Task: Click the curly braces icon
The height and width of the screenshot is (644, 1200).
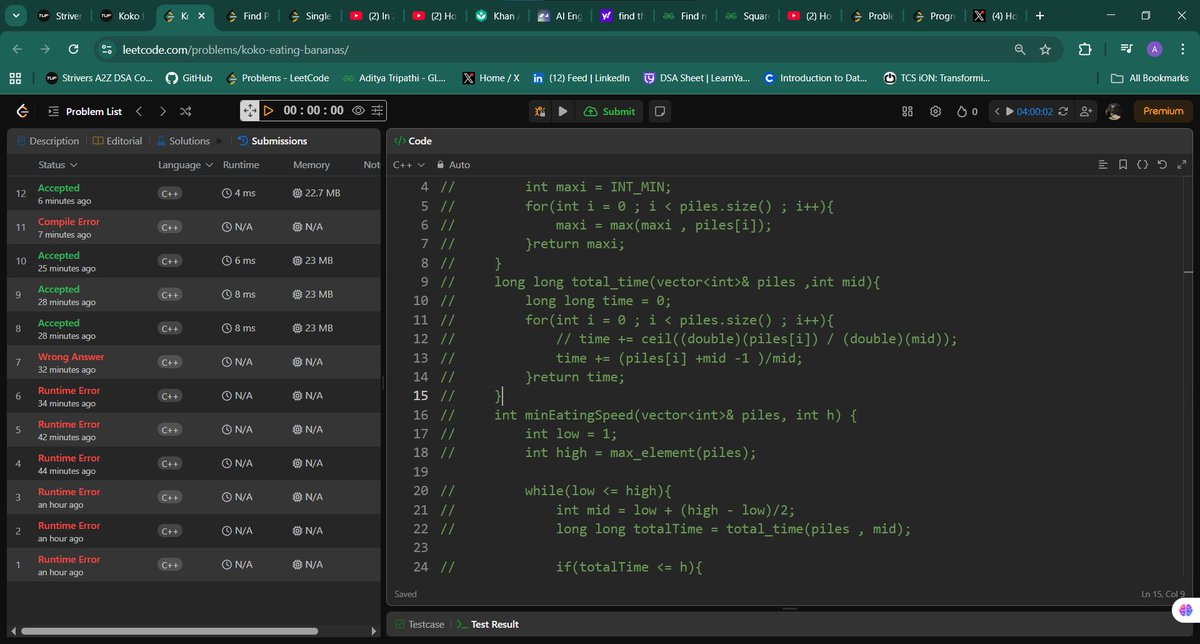Action: tap(1142, 165)
